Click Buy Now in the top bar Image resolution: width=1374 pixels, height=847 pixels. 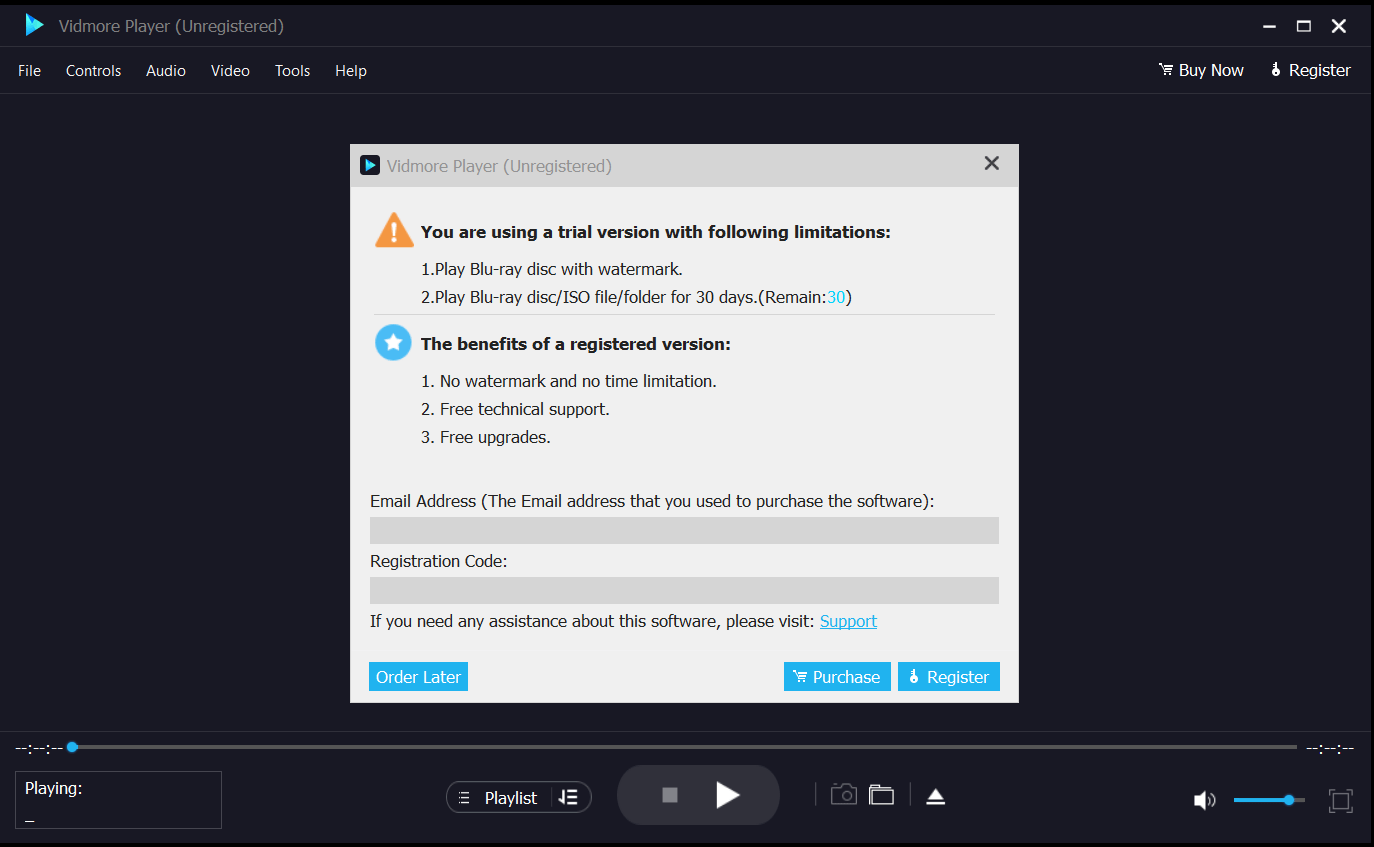1201,70
